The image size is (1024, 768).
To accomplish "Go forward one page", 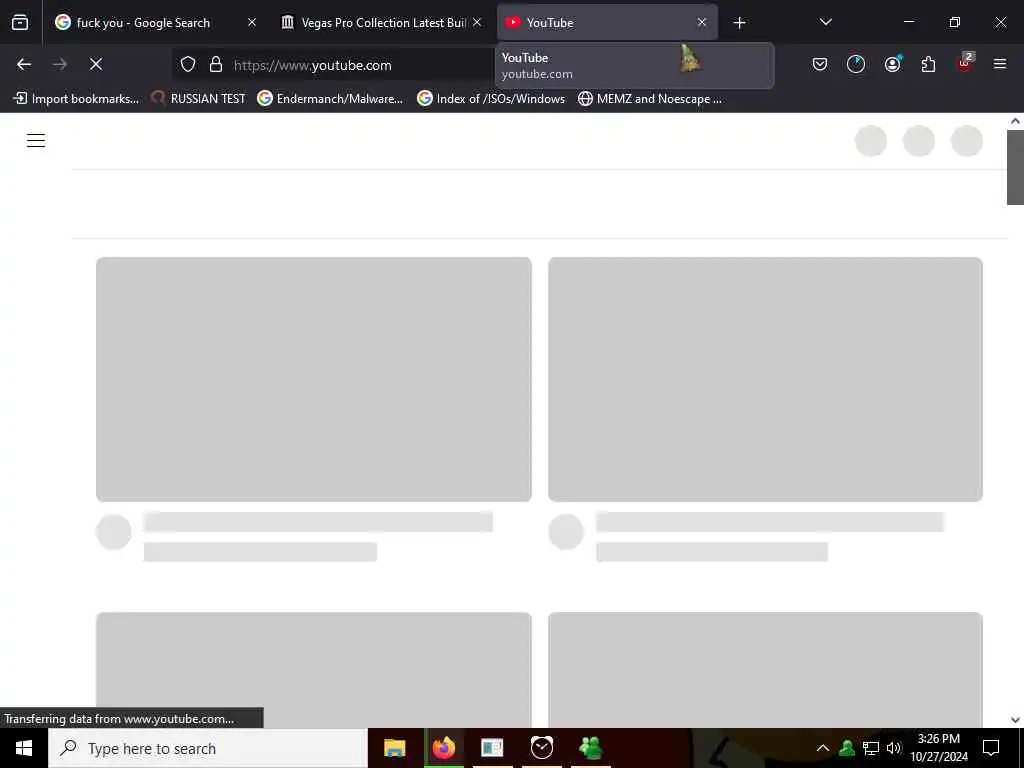I will click(60, 65).
